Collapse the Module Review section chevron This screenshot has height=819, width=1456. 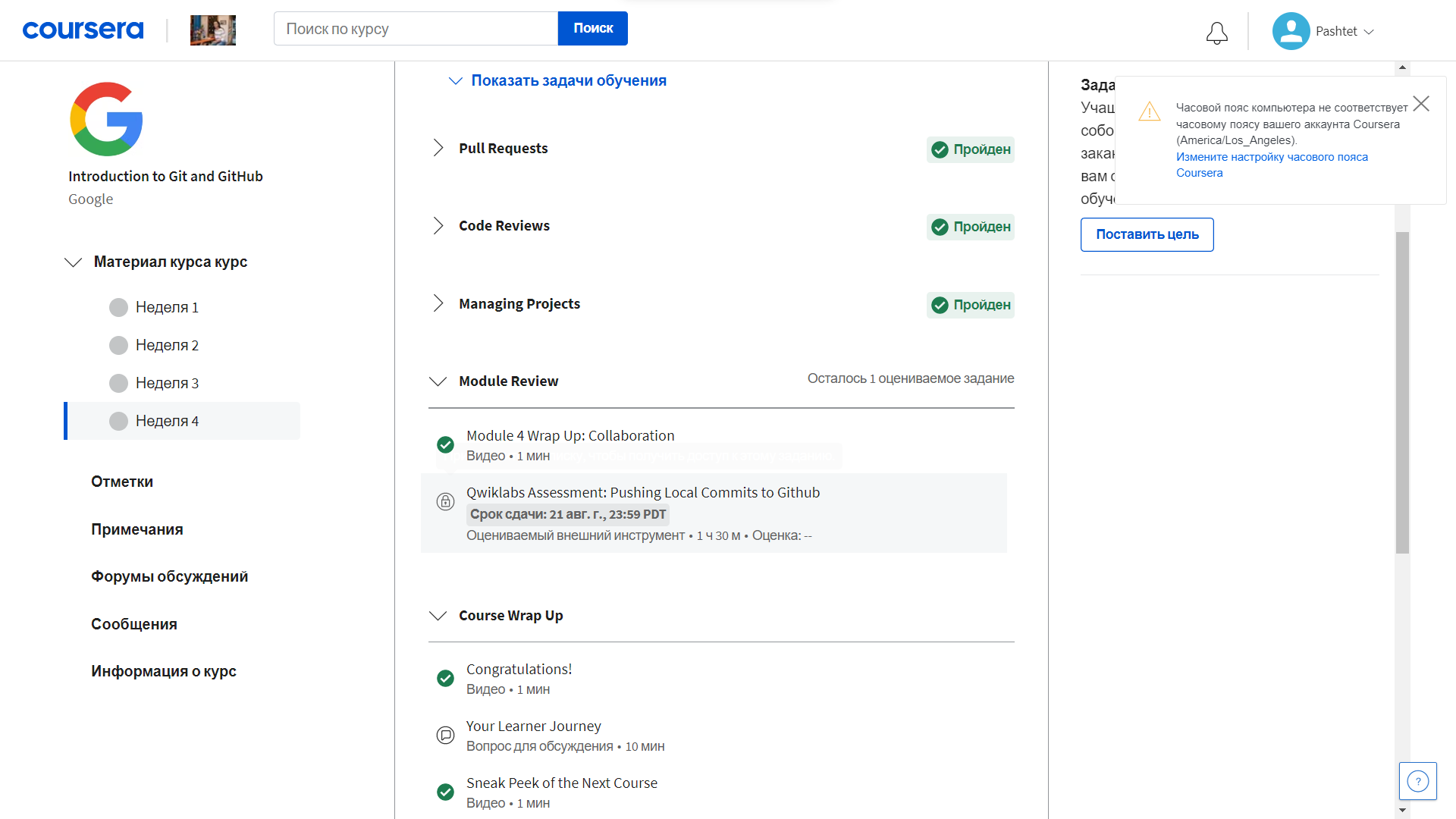point(438,381)
